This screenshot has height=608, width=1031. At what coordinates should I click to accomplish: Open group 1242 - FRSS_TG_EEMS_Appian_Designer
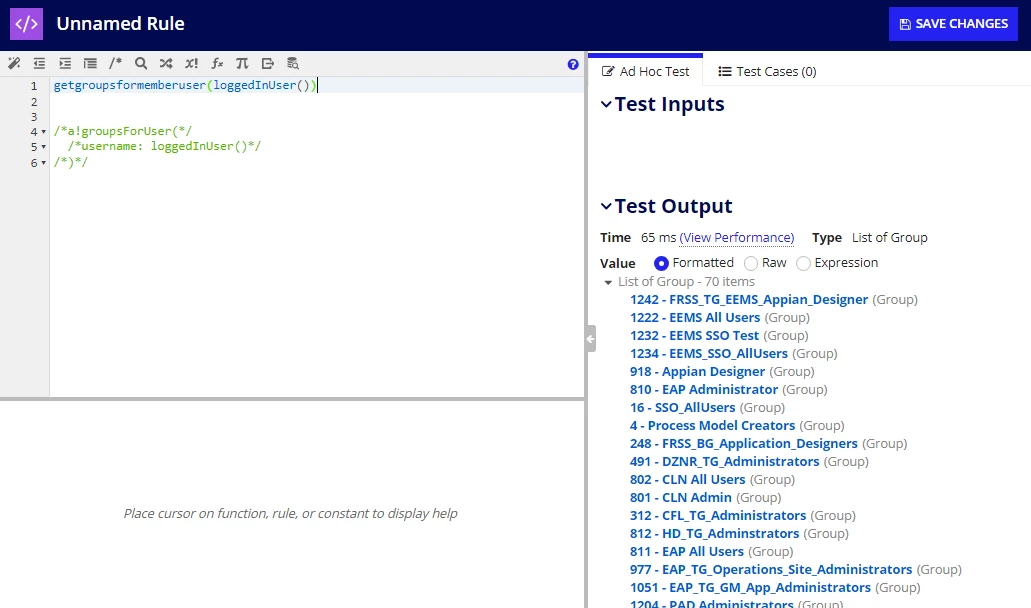(x=749, y=300)
